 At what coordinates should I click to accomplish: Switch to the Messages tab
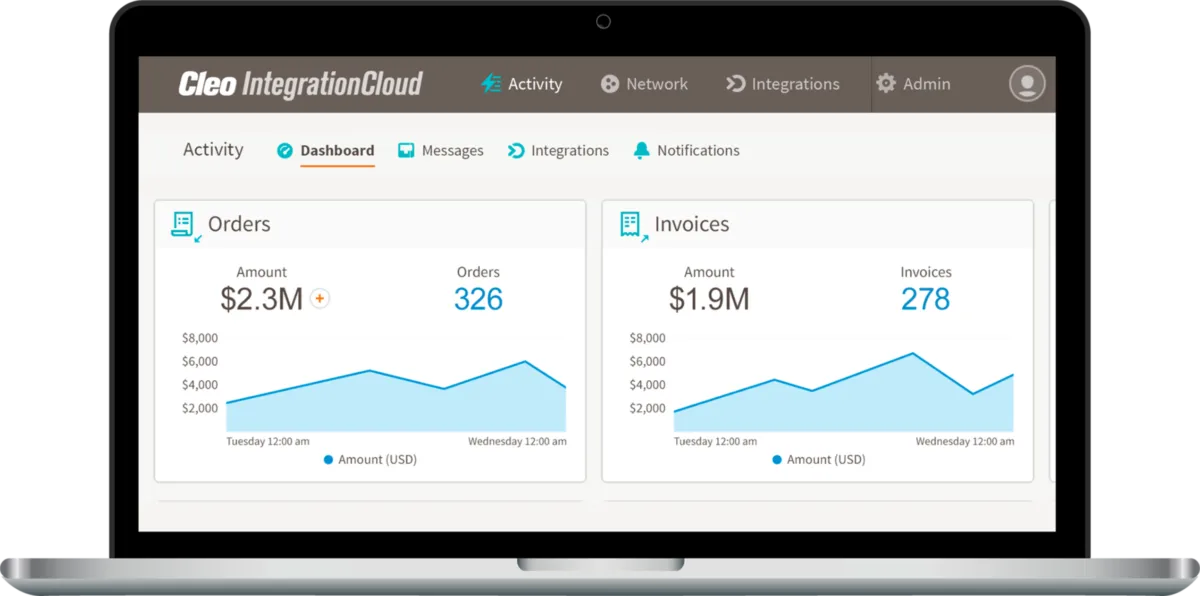click(x=451, y=151)
